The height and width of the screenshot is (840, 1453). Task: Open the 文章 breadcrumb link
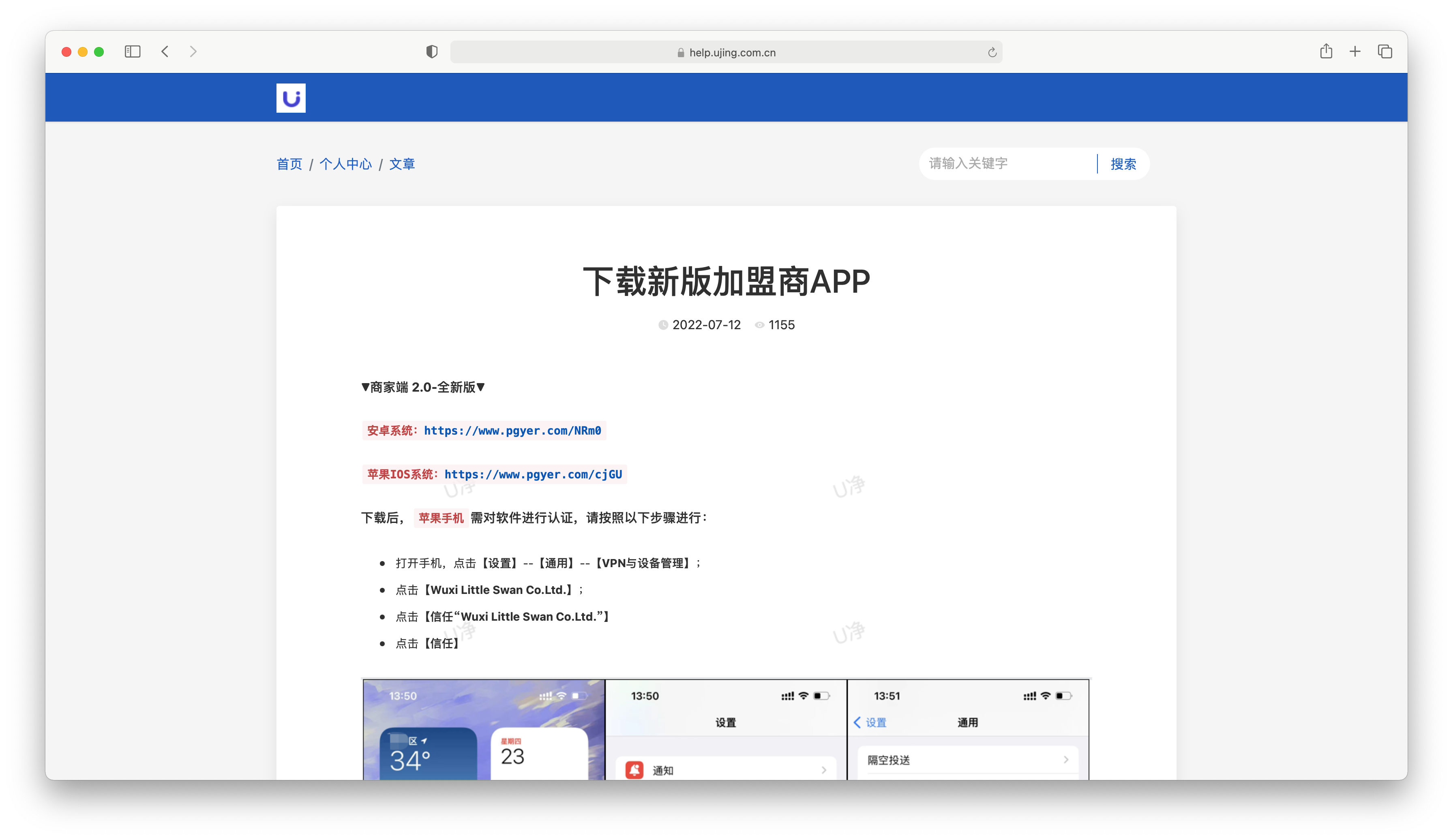402,164
